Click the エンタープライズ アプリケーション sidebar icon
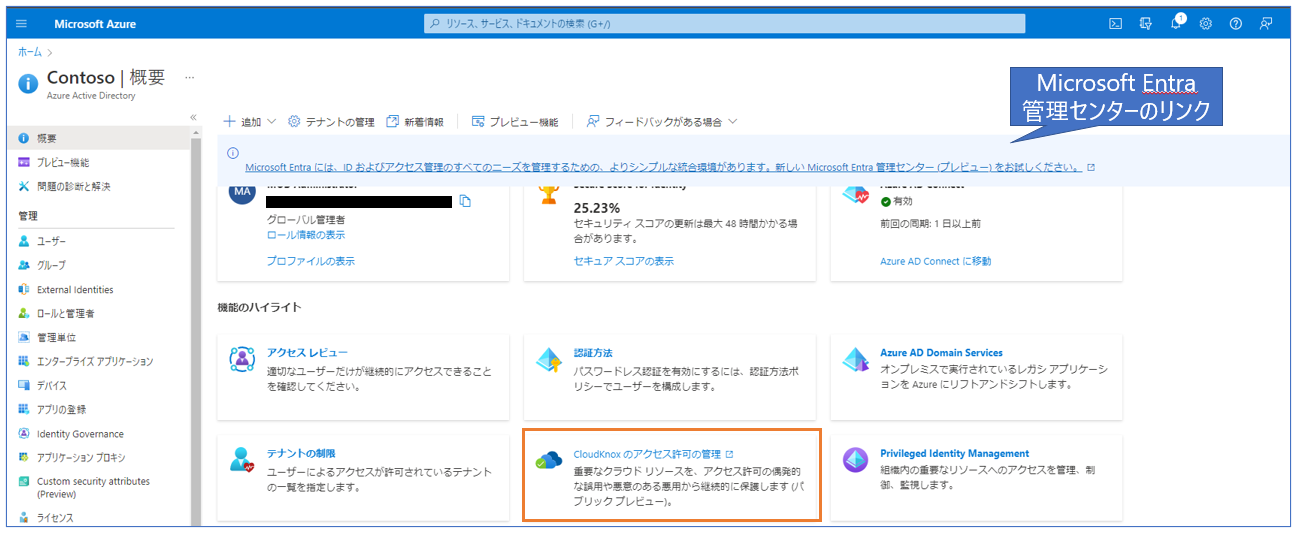 [x=24, y=361]
